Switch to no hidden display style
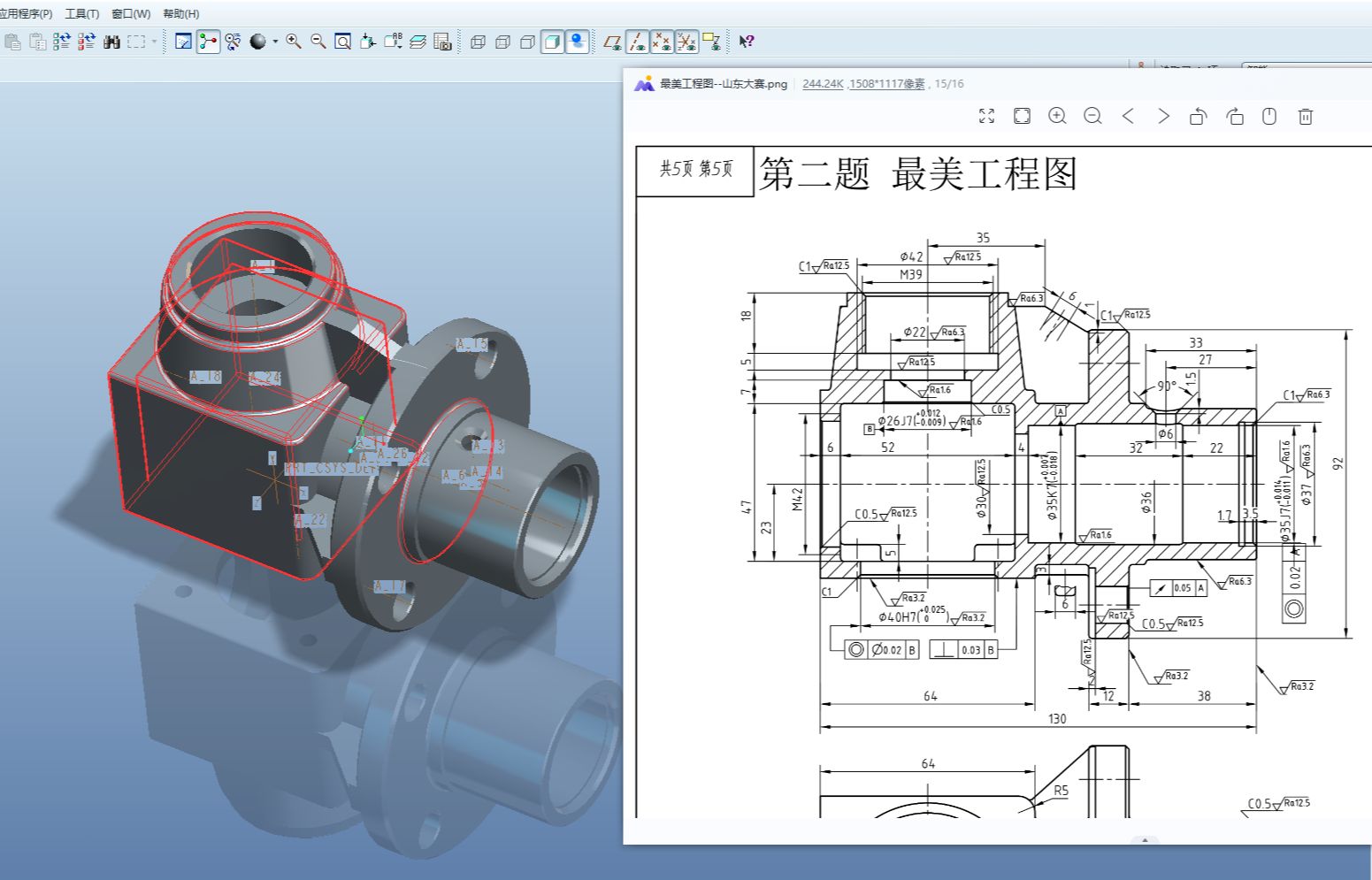Screen dimensions: 1372x880 tap(528, 42)
